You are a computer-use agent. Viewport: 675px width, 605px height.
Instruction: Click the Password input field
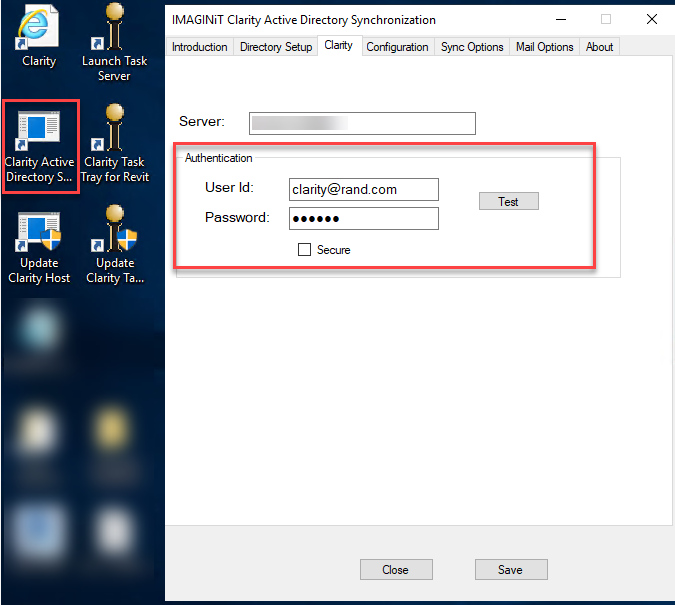tap(363, 219)
